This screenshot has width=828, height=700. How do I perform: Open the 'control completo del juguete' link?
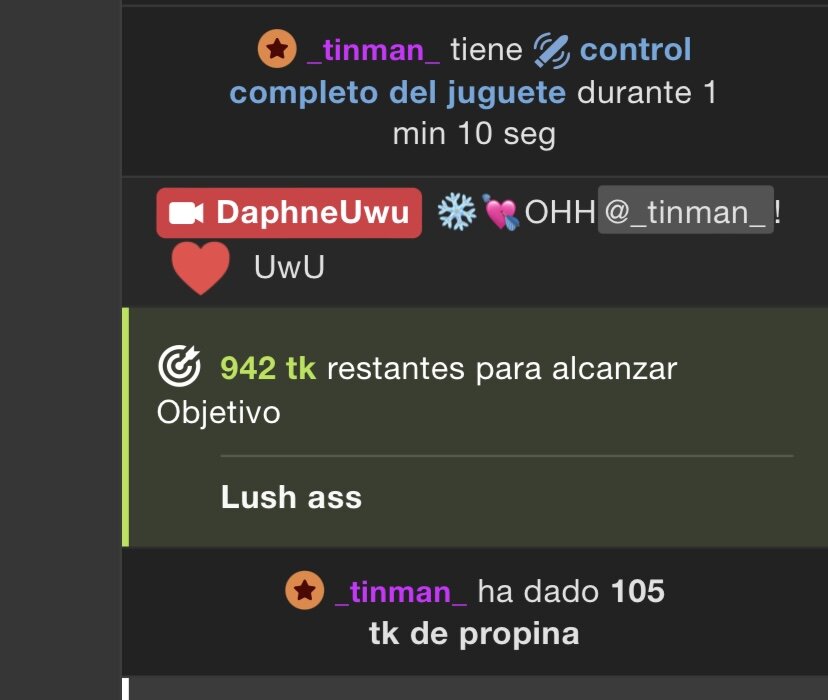click(x=460, y=71)
